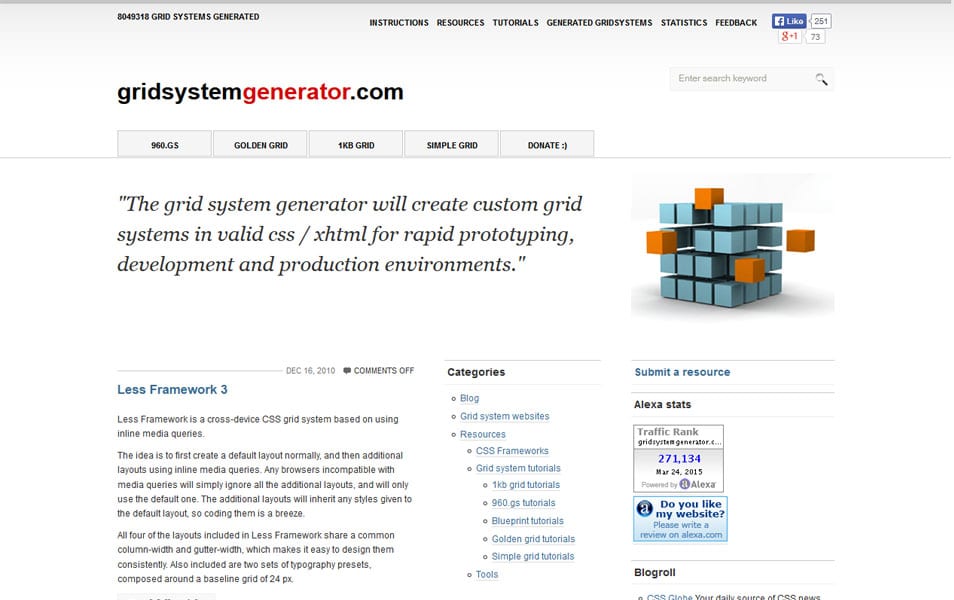The image size is (954, 600).
Task: Open CSS Frameworks subcategory
Action: pyautogui.click(x=512, y=451)
